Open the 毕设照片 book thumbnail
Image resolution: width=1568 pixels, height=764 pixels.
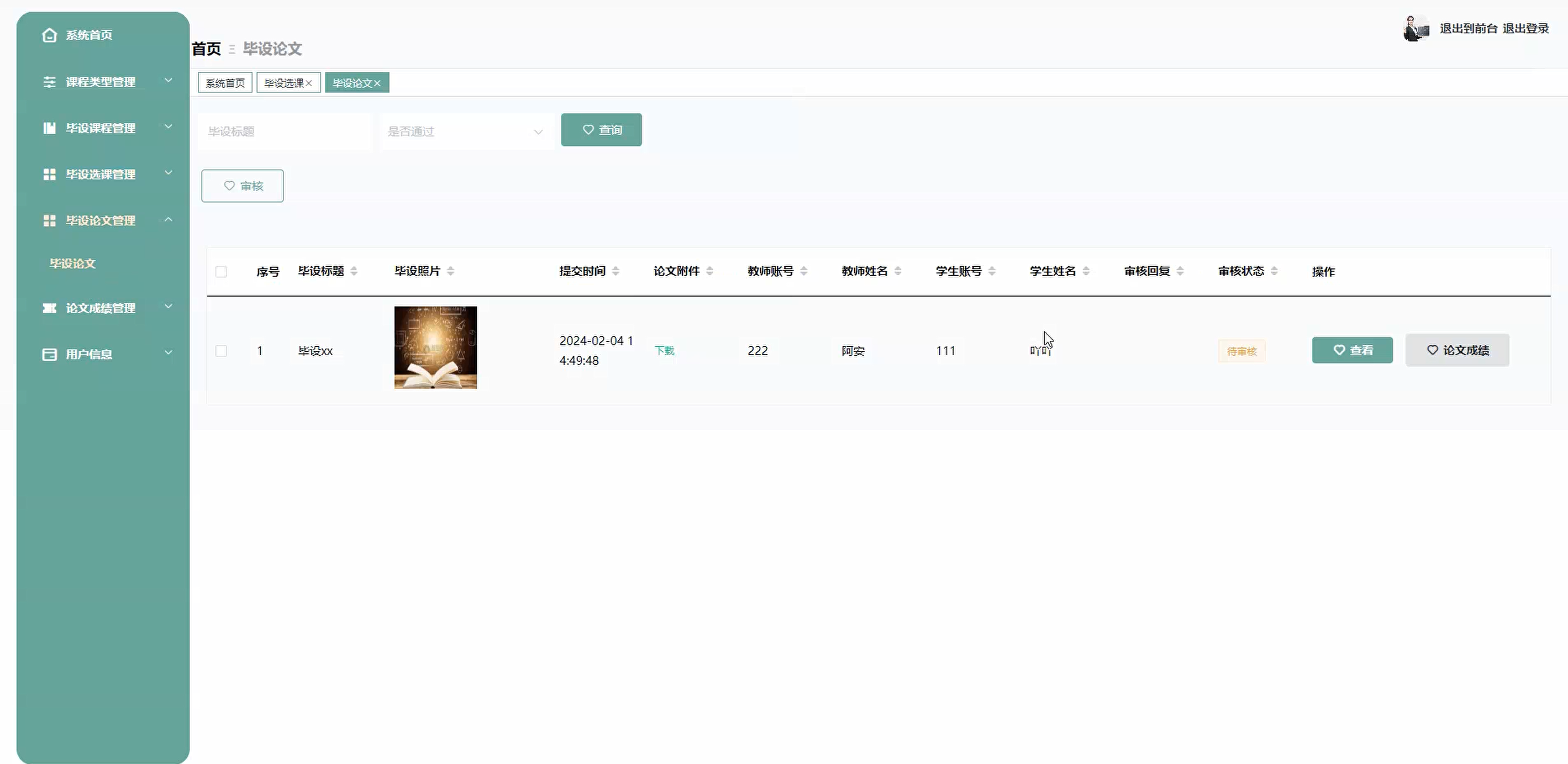pyautogui.click(x=436, y=347)
